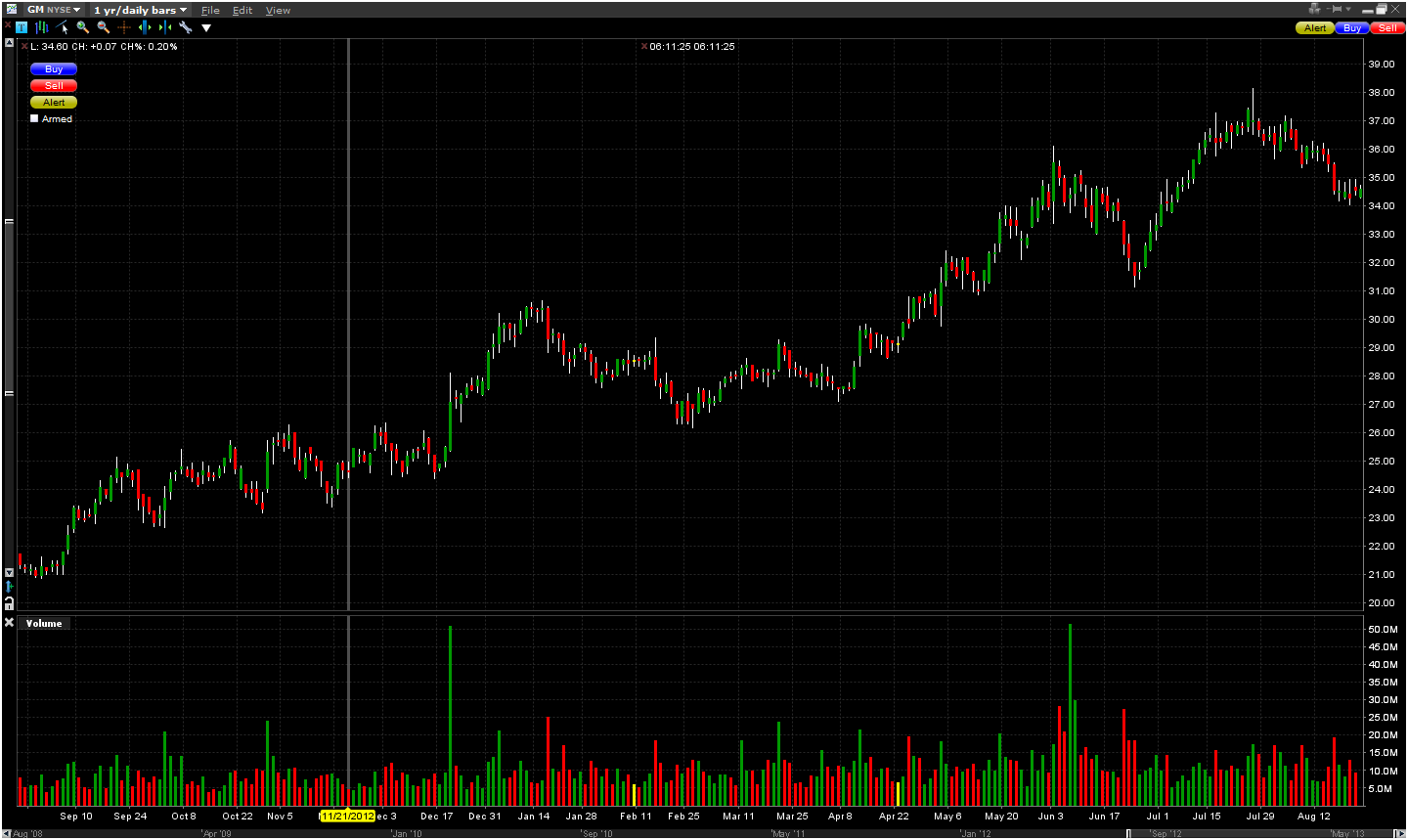1408x840 pixels.
Task: Select the trendline drawing tool
Action: tap(63, 27)
